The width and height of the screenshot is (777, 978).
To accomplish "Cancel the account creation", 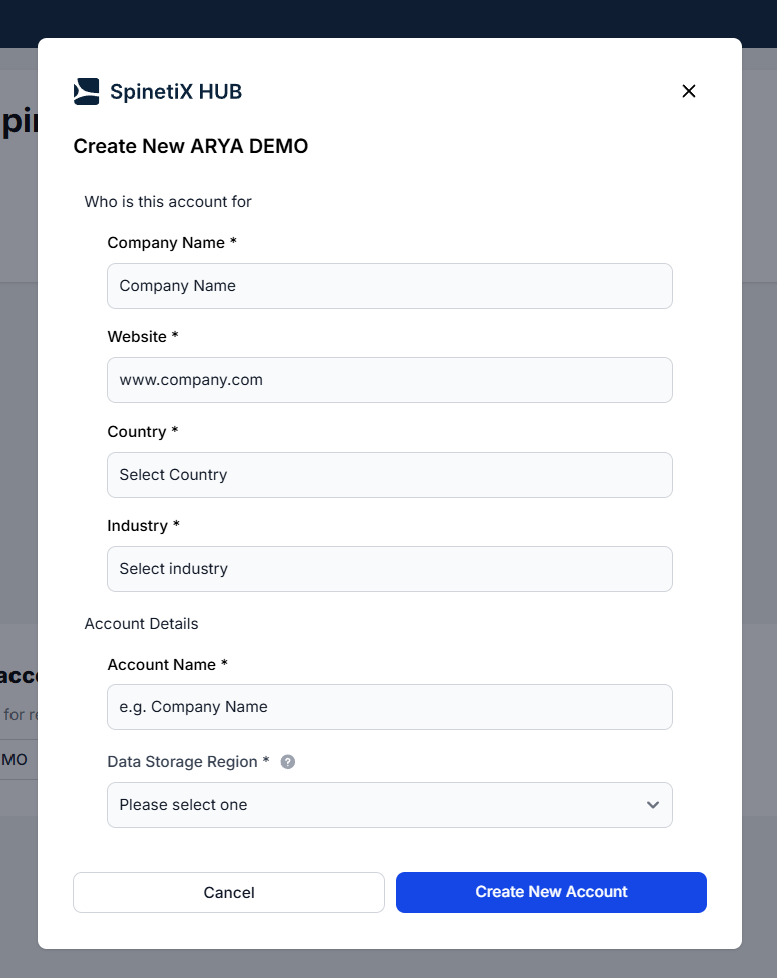I will tap(229, 893).
